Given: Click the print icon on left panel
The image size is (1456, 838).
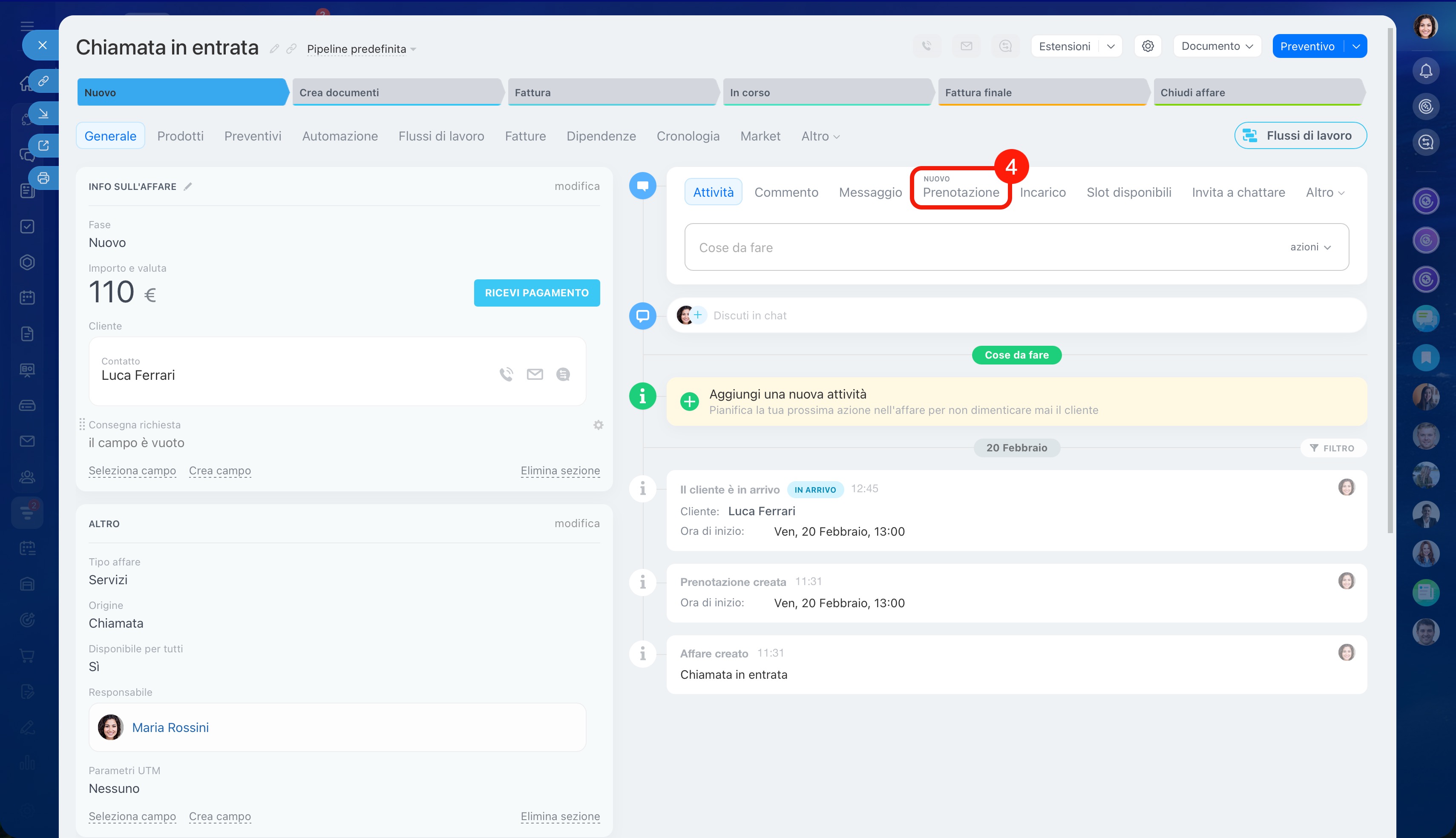Looking at the screenshot, I should pyautogui.click(x=43, y=178).
